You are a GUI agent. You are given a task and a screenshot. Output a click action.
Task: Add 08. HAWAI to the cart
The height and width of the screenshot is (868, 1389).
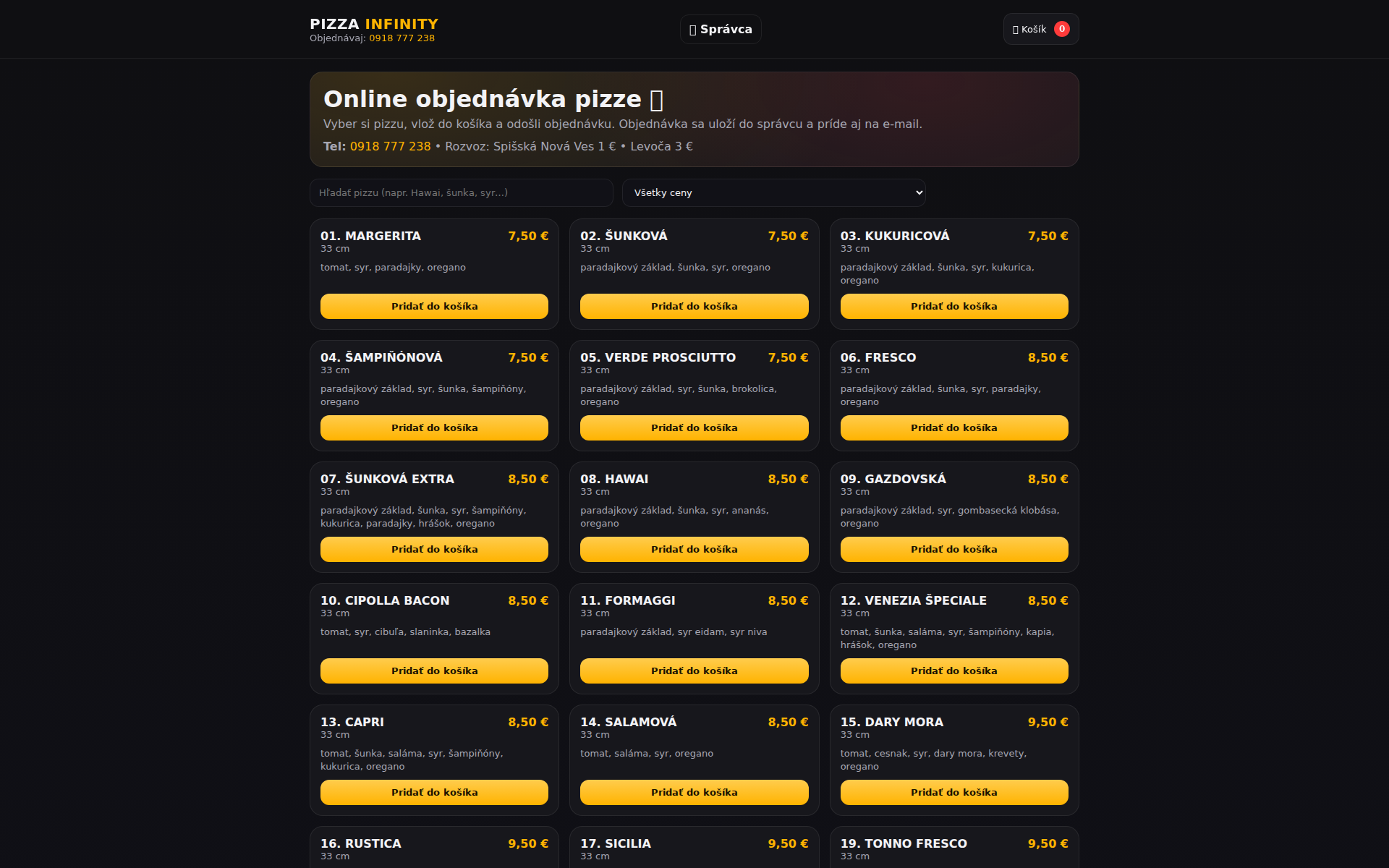coord(694,549)
